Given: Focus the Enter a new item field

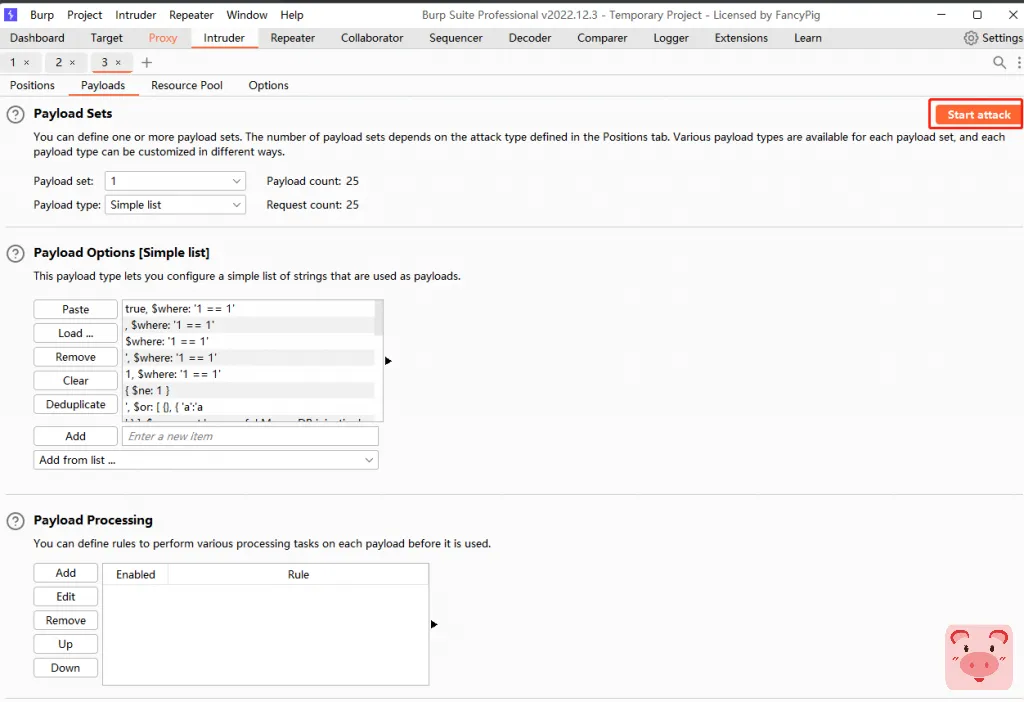Looking at the screenshot, I should click(x=250, y=436).
